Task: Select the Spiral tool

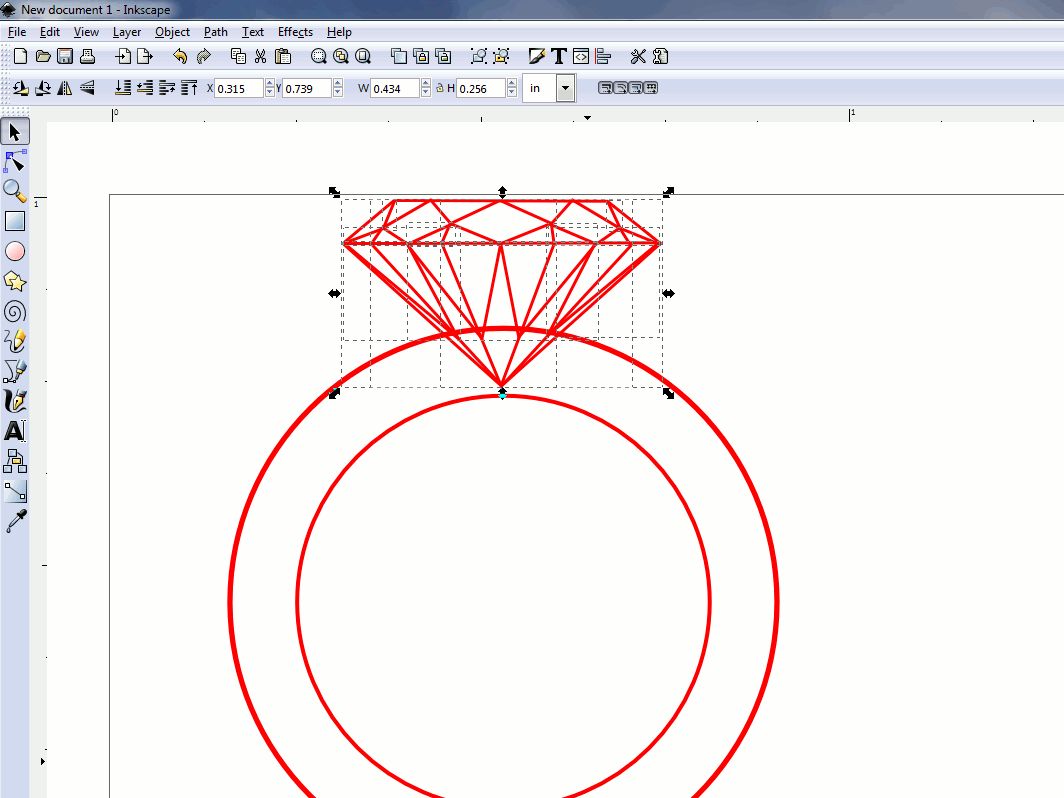Action: coord(15,311)
